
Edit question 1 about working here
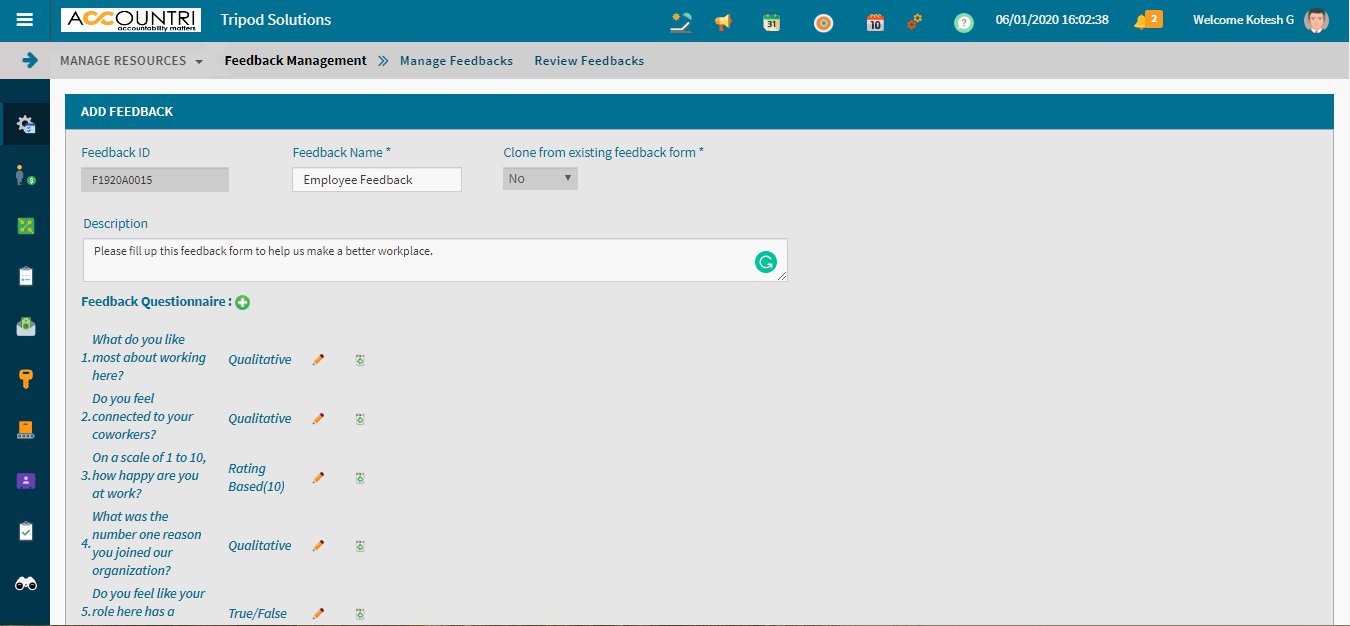(318, 359)
